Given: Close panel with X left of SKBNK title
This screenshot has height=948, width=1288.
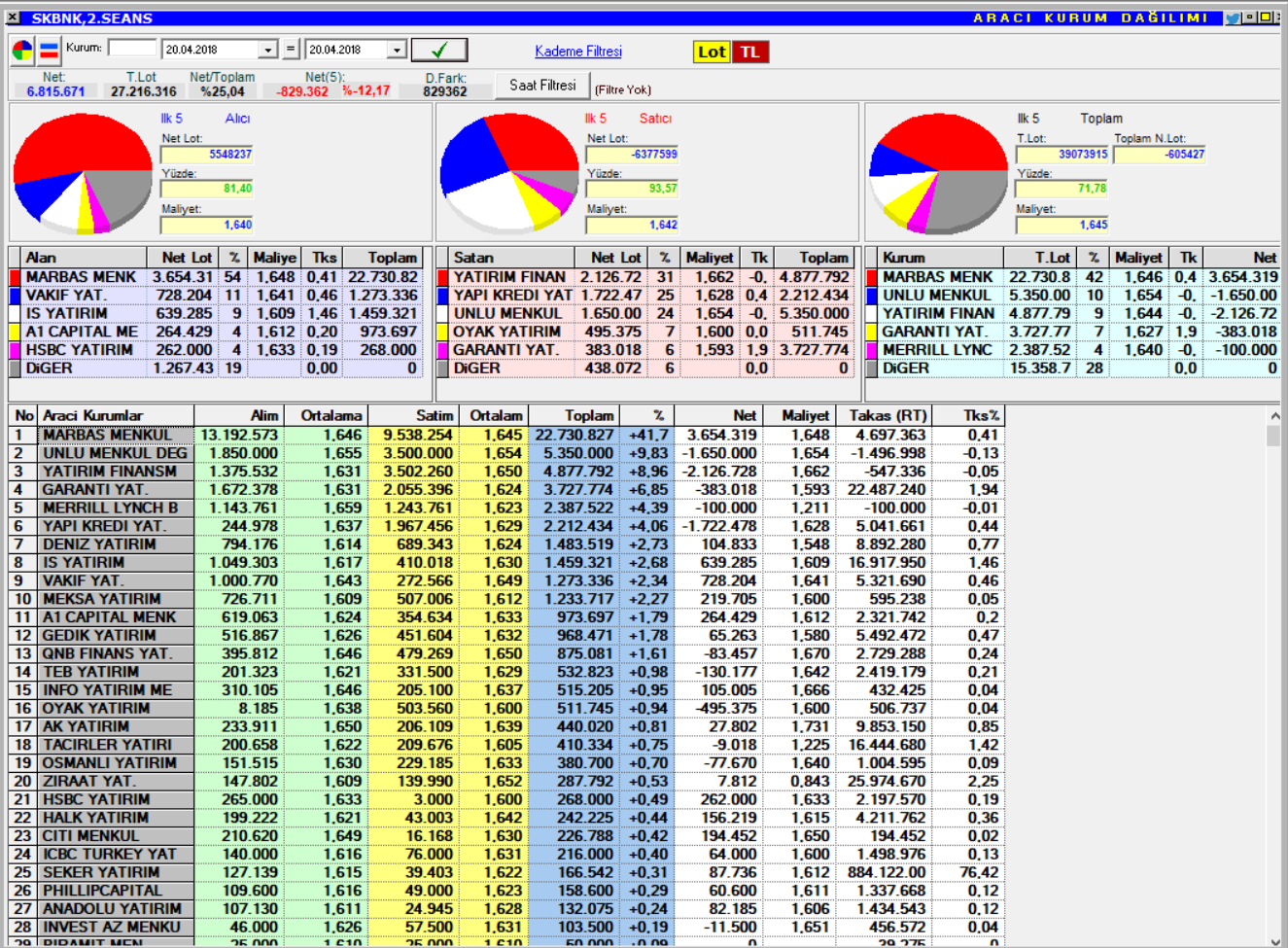Looking at the screenshot, I should tap(13, 18).
